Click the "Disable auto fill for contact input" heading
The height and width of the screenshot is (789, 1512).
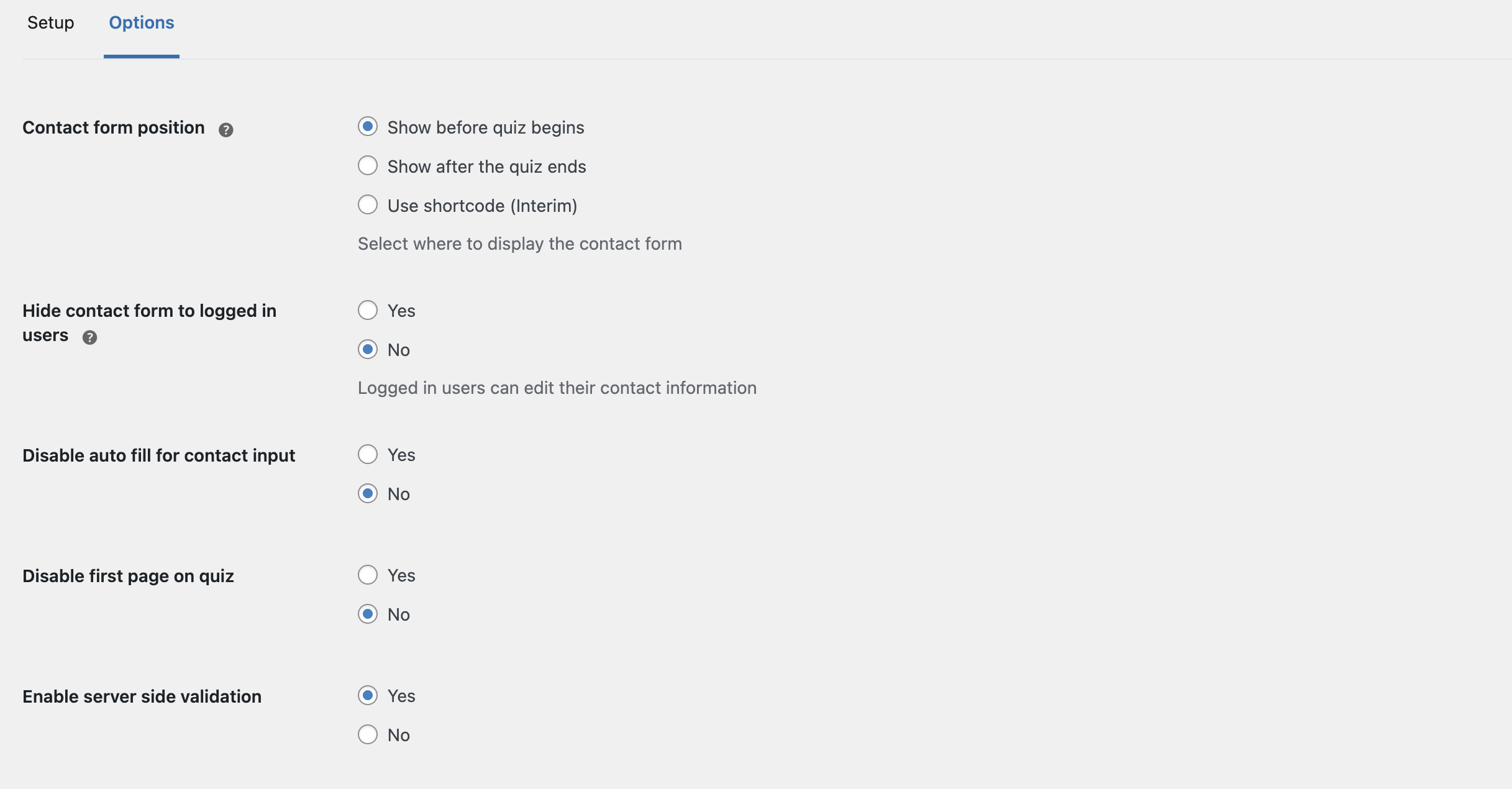tap(158, 455)
